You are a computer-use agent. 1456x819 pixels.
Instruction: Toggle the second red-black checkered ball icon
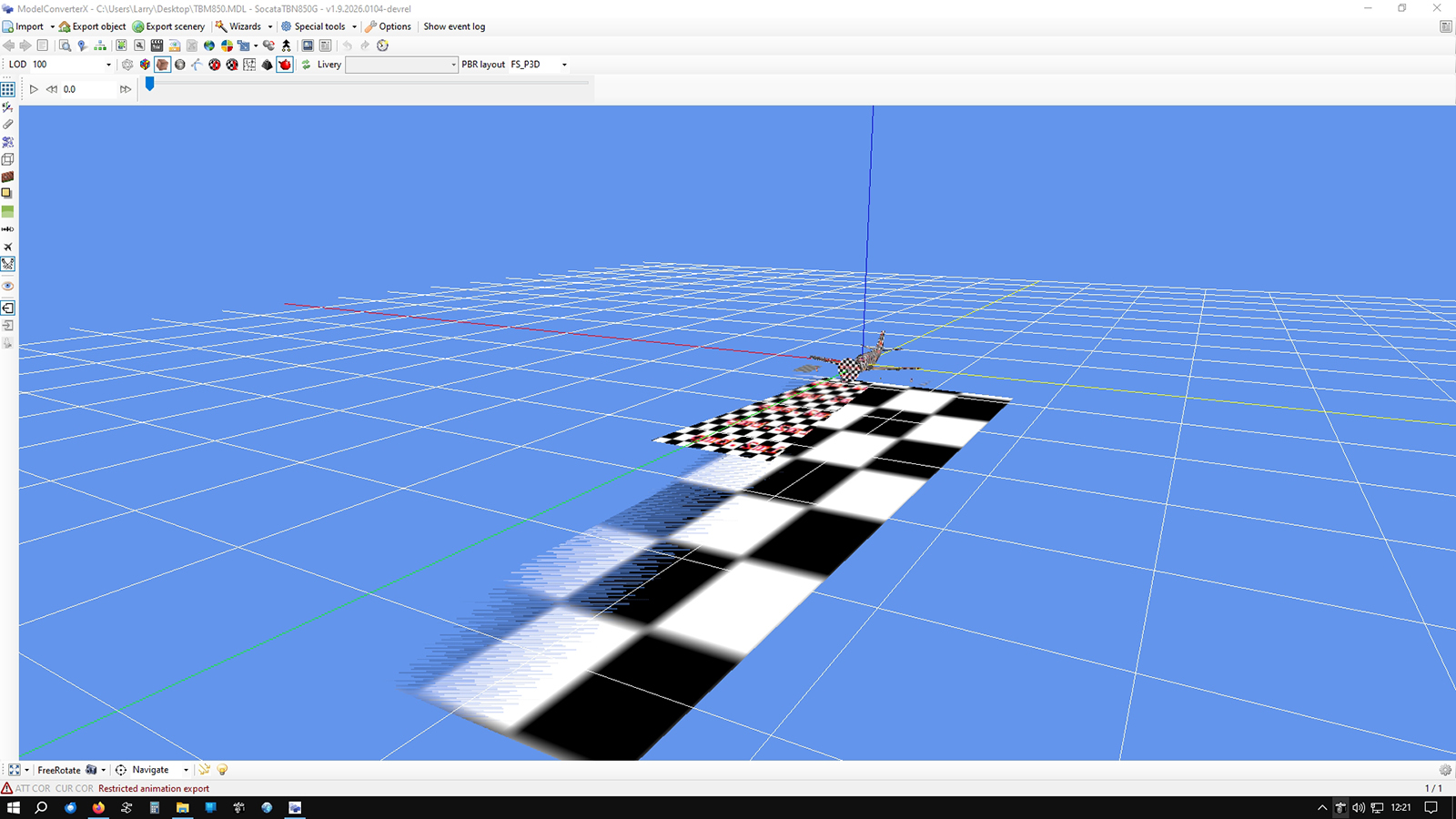(232, 65)
